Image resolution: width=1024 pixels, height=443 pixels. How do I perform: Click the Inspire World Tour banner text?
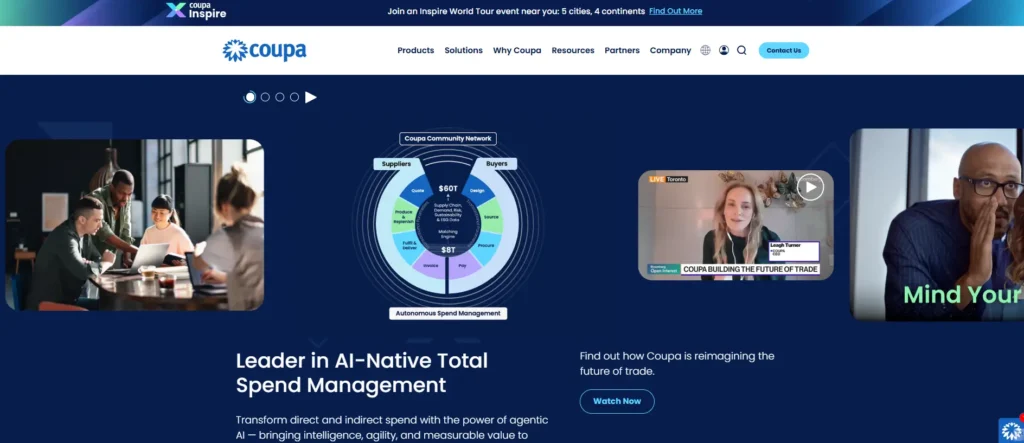click(x=516, y=11)
